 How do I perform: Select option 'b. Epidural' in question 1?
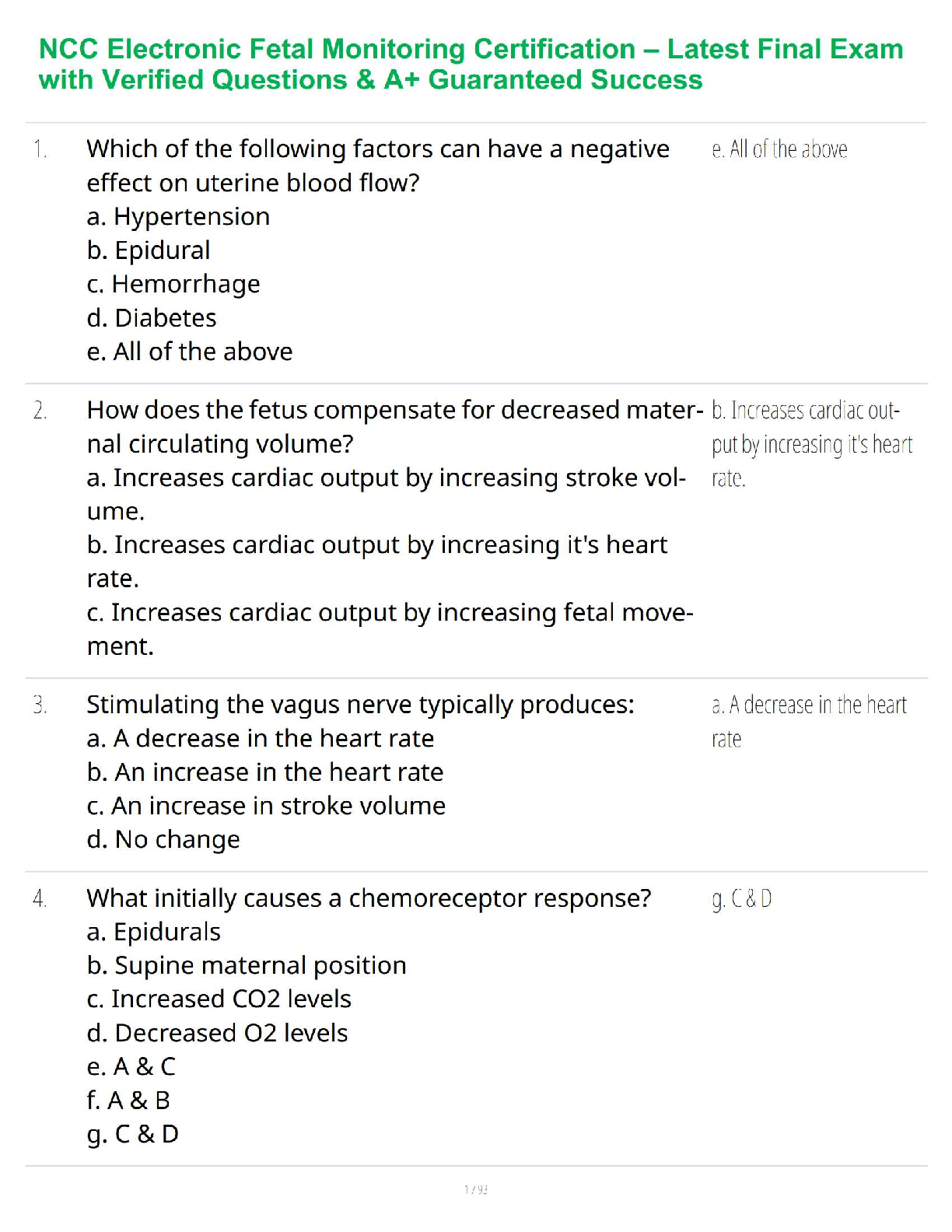coord(149,250)
